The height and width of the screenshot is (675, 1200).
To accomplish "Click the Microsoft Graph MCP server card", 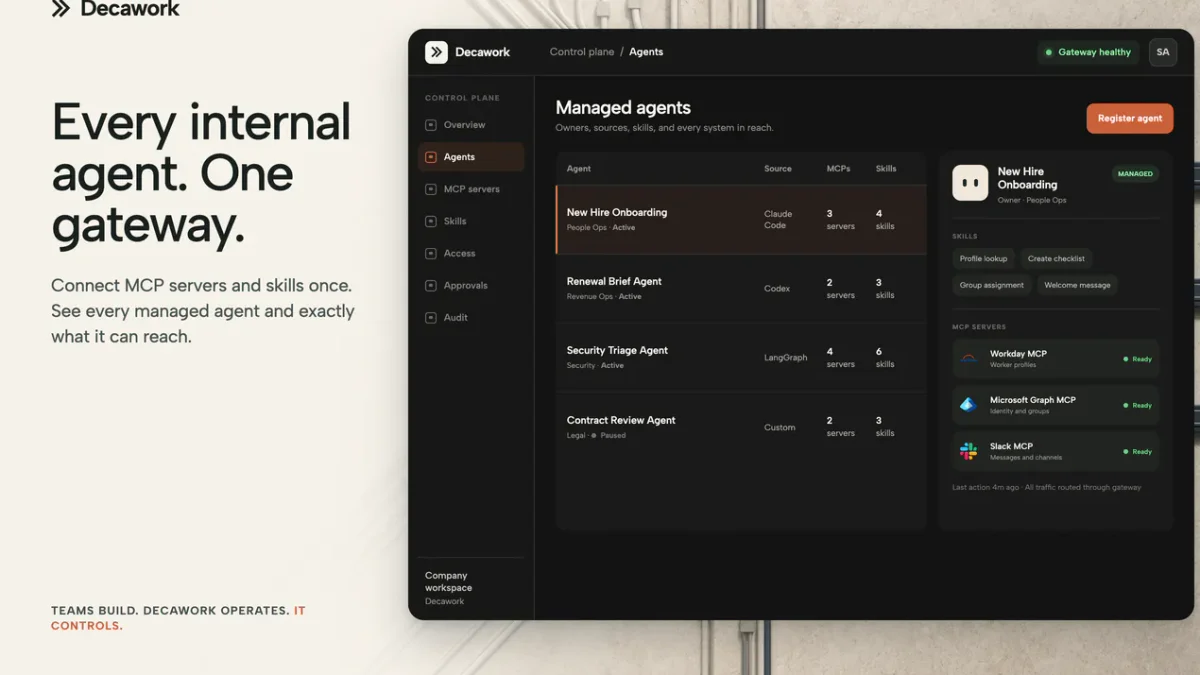I will (1056, 405).
